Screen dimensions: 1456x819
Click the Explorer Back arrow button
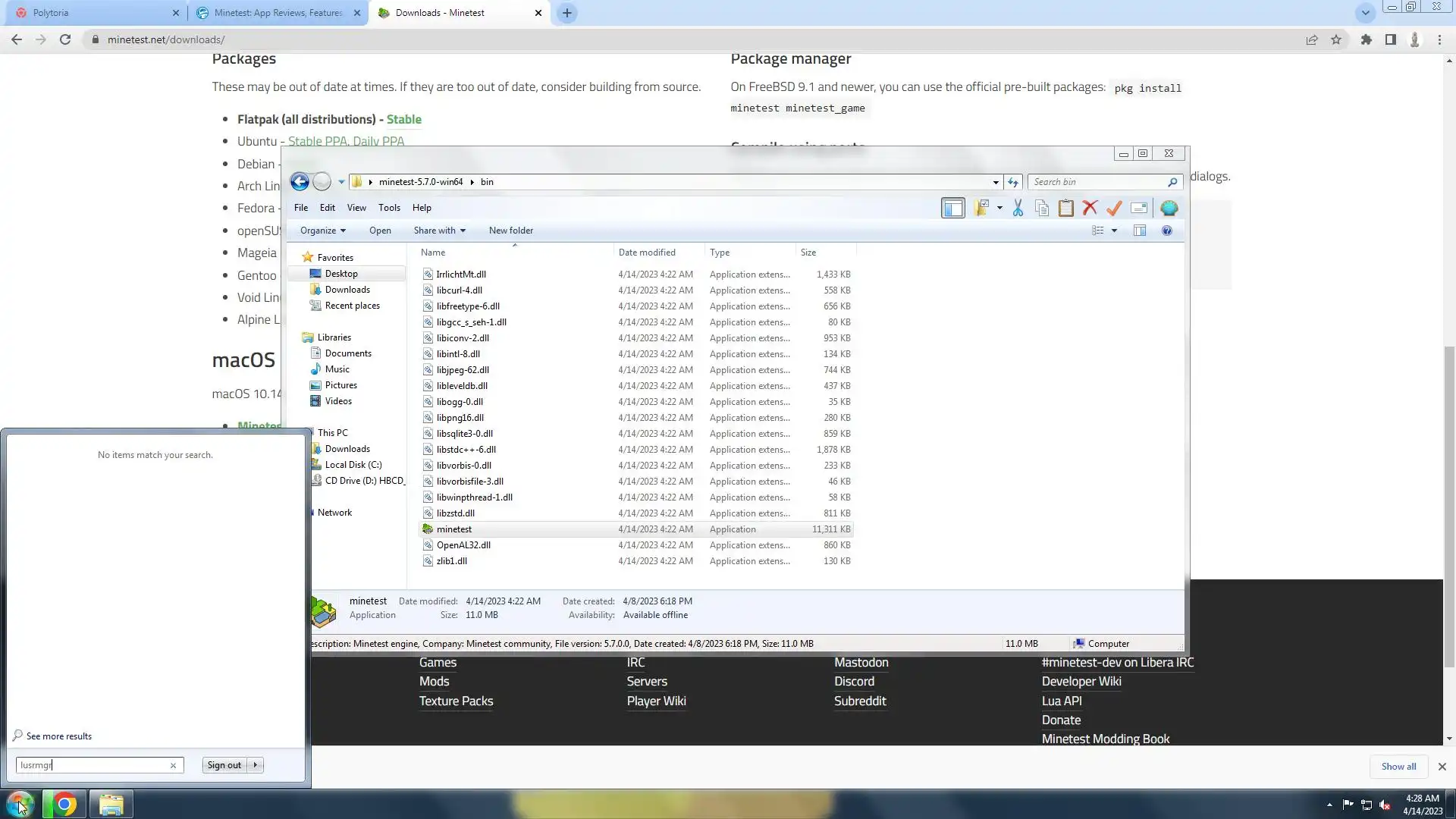(300, 182)
